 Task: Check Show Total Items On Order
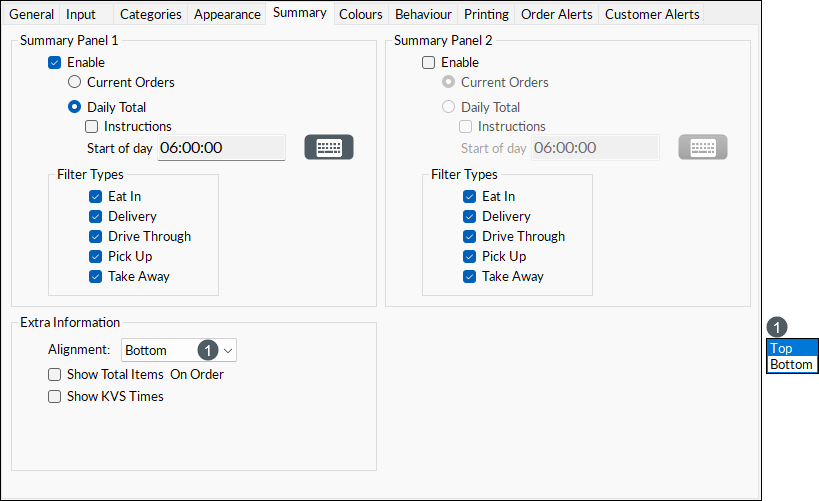coord(54,375)
